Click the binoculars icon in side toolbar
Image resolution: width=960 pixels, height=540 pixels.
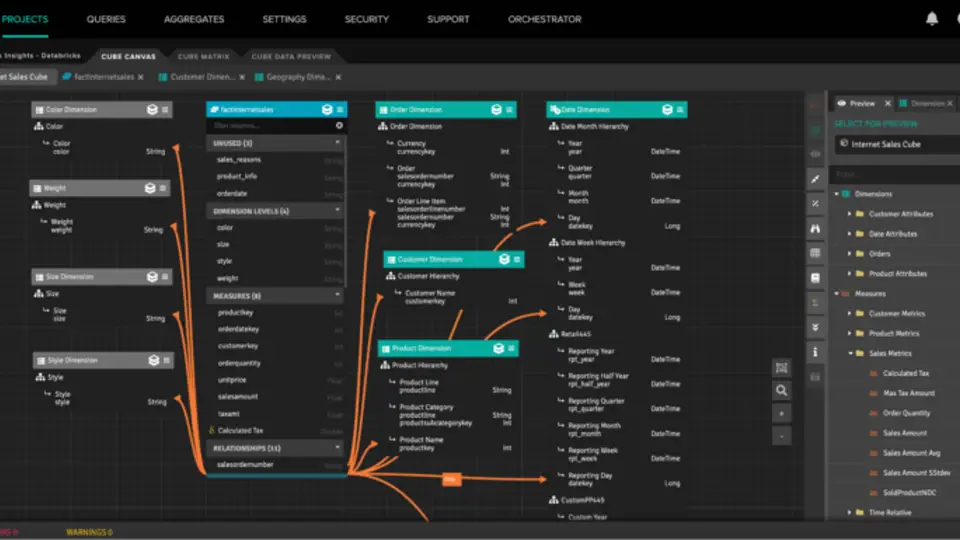pos(815,228)
